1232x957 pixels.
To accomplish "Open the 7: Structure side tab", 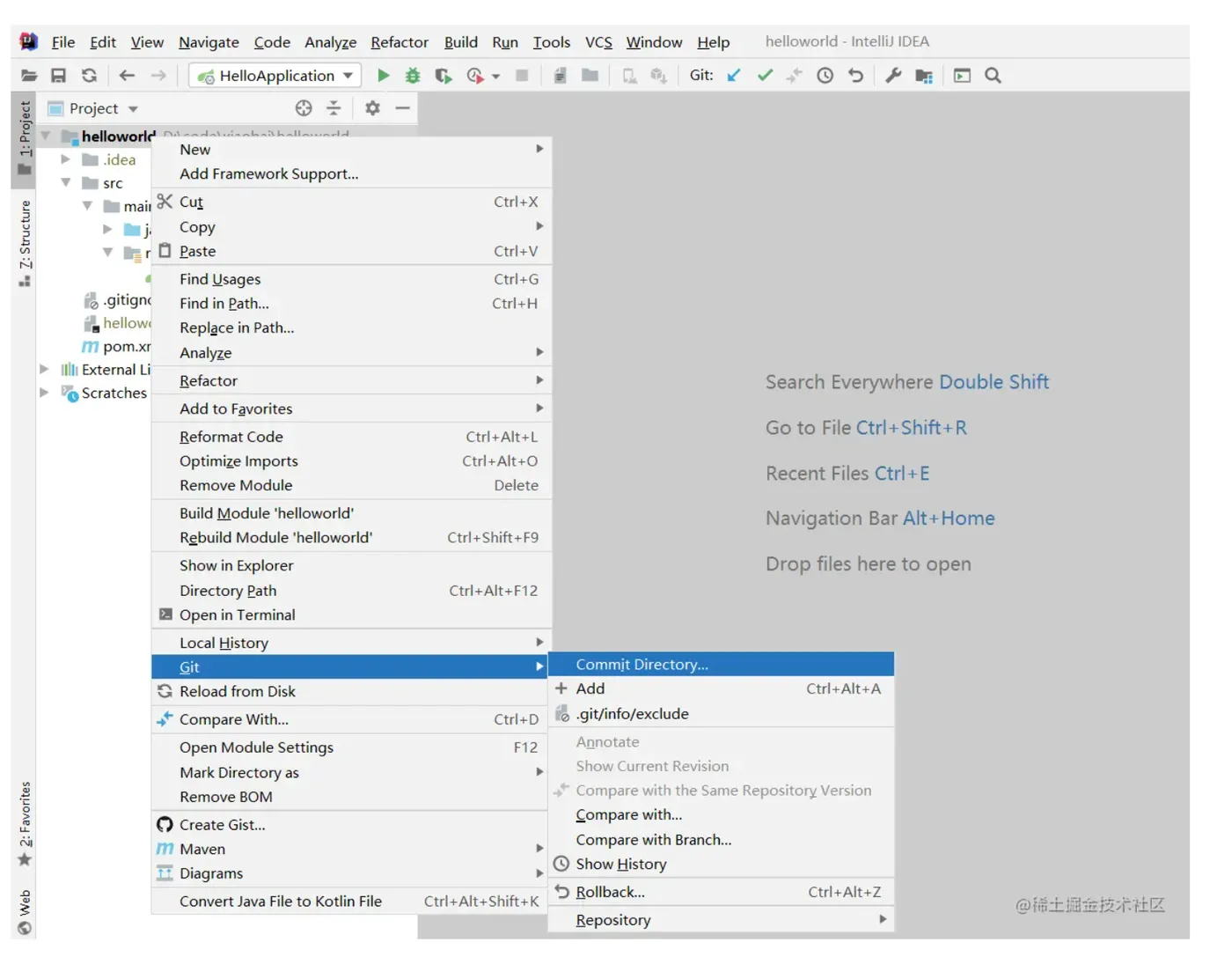I will pos(24,242).
